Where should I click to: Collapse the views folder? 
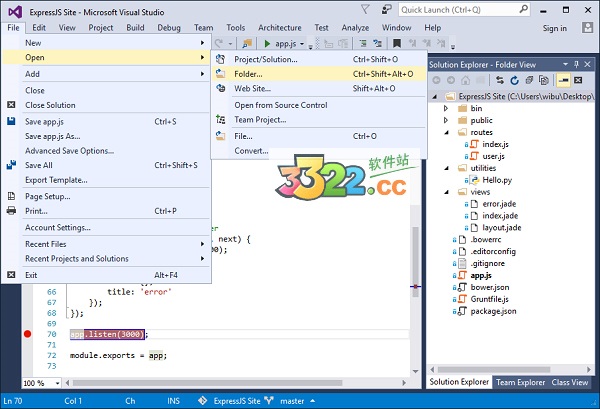446,192
